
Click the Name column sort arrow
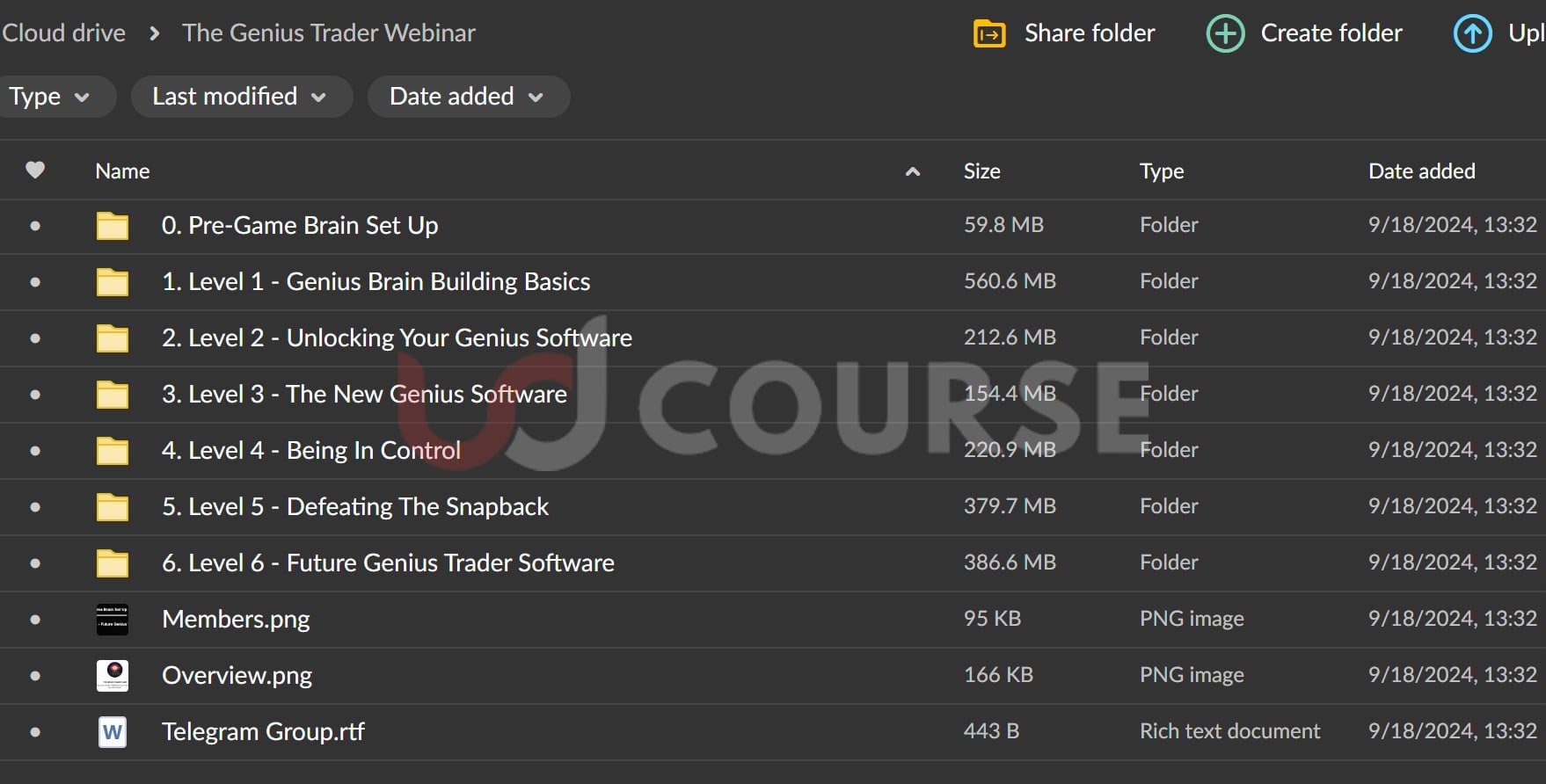click(x=913, y=171)
